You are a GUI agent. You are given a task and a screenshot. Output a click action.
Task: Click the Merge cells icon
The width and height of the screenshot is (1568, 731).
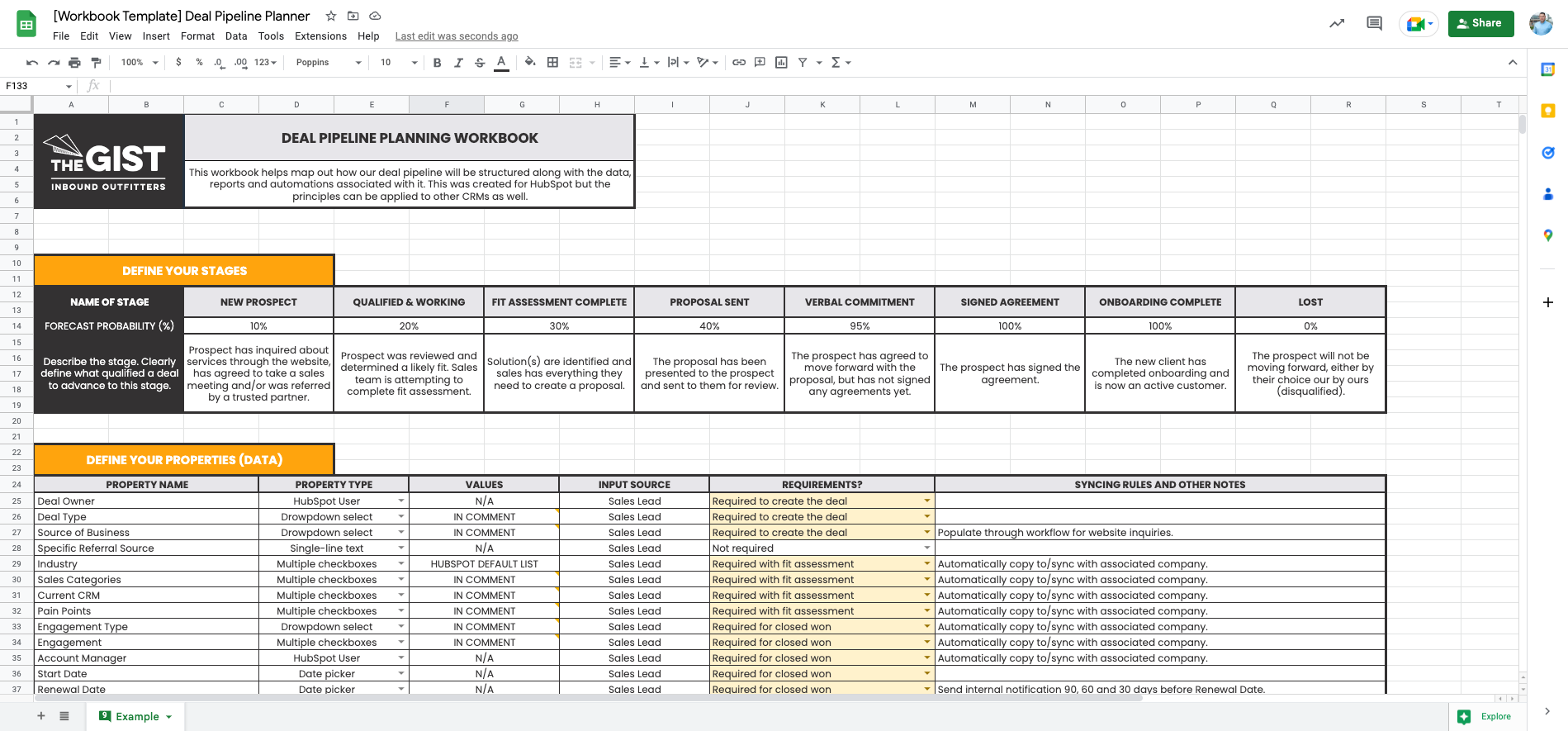576,63
